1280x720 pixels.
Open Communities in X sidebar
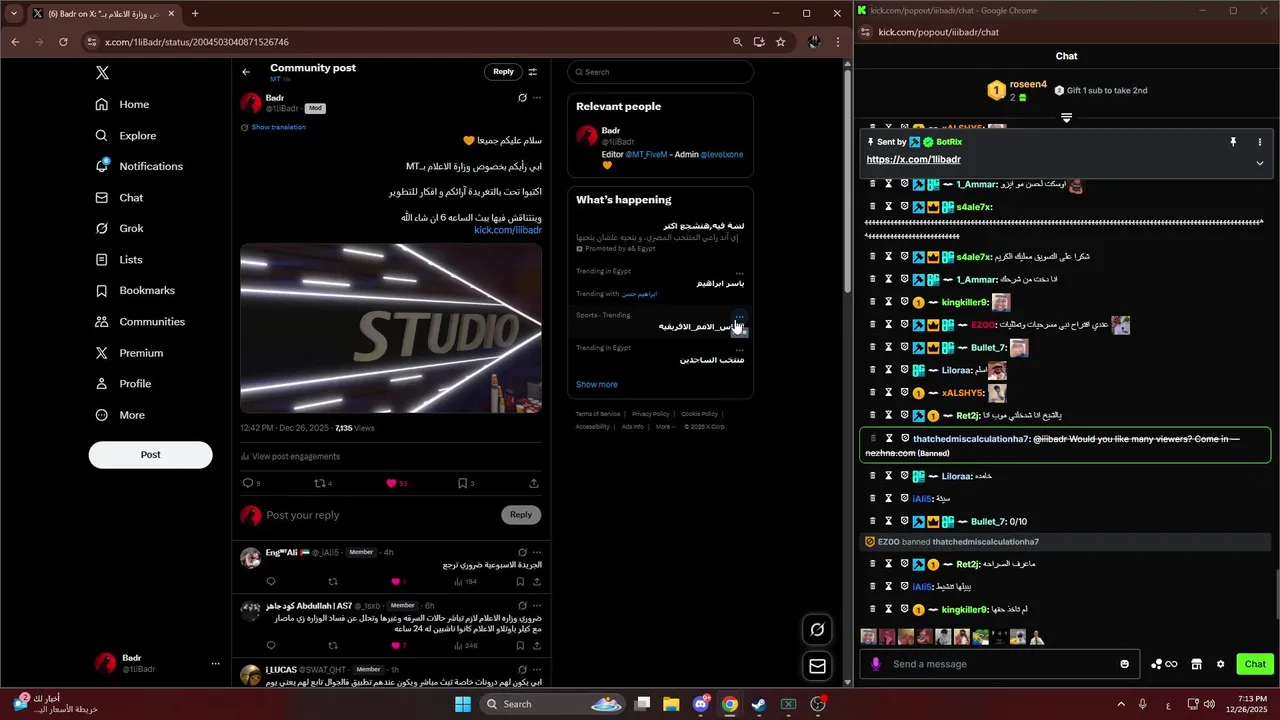[x=140, y=322]
